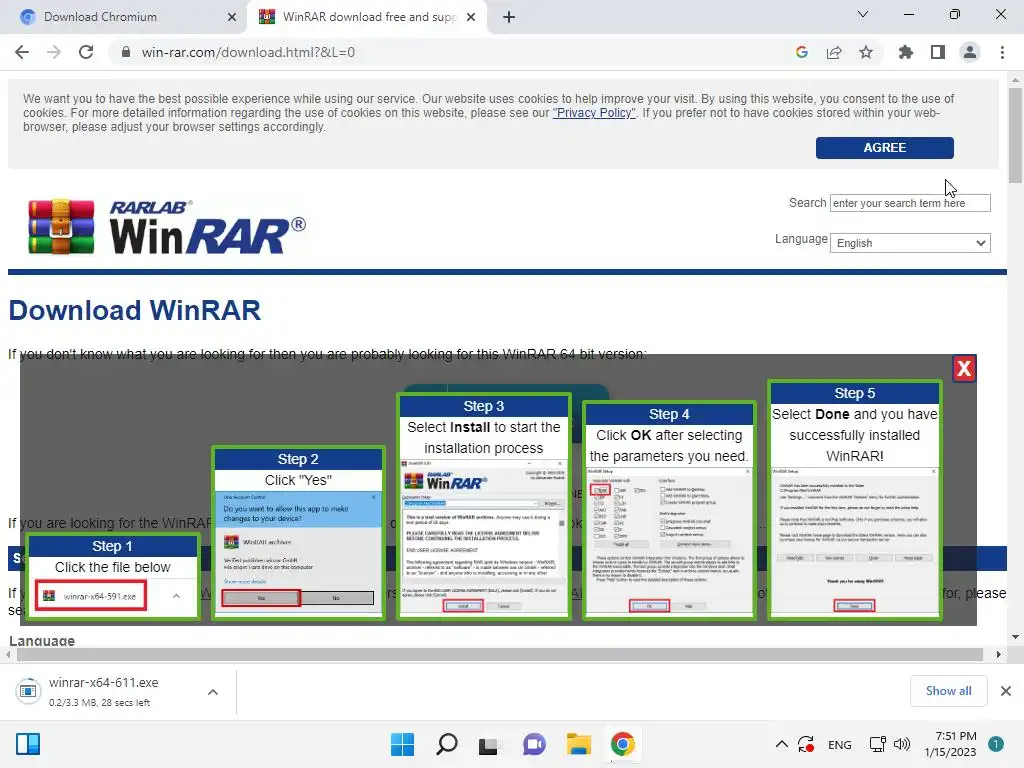Viewport: 1024px width, 768px height.
Task: Open ENG language input switcher
Action: coord(840,745)
